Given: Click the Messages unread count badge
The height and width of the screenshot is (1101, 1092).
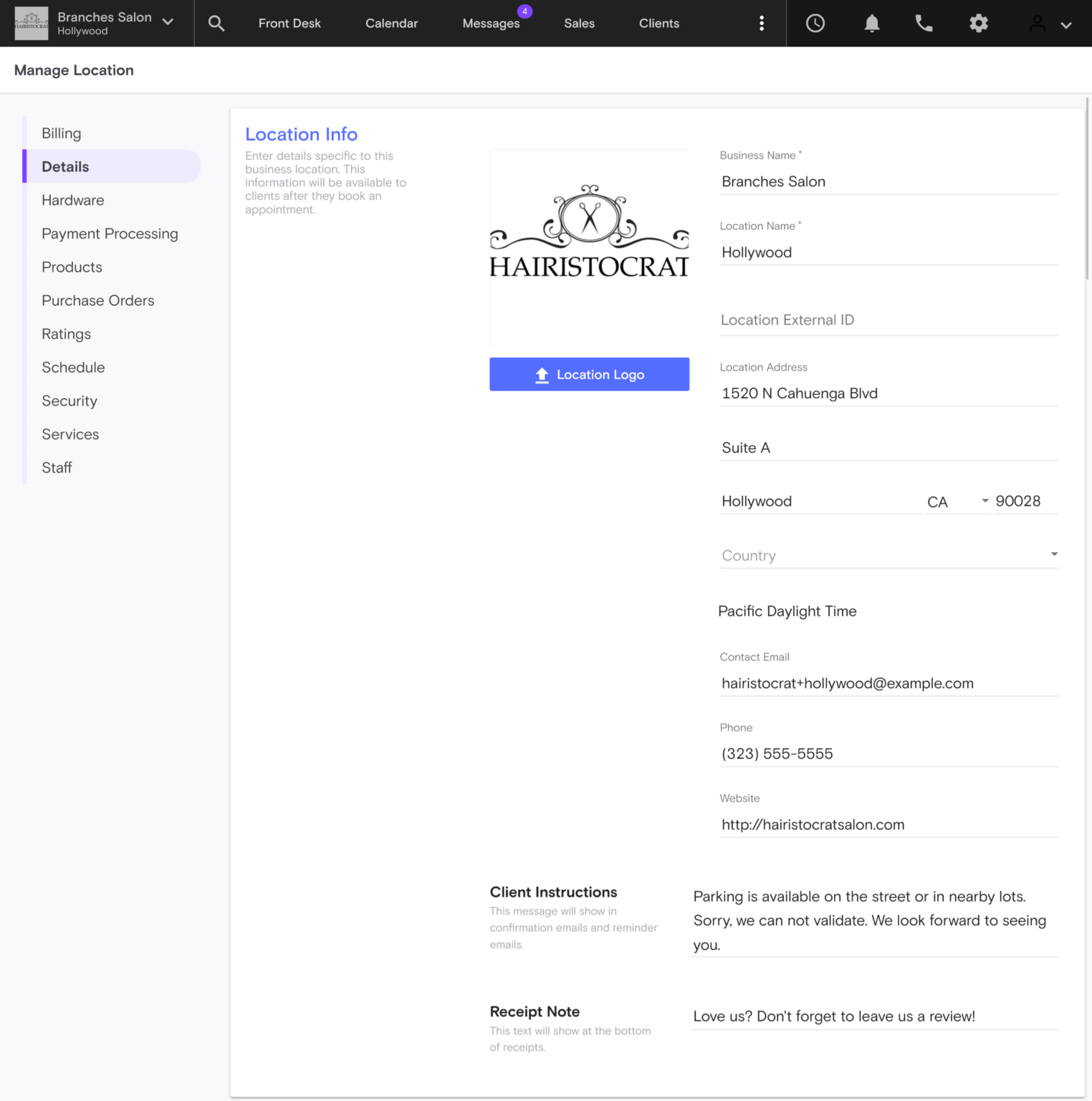Looking at the screenshot, I should click(x=525, y=10).
